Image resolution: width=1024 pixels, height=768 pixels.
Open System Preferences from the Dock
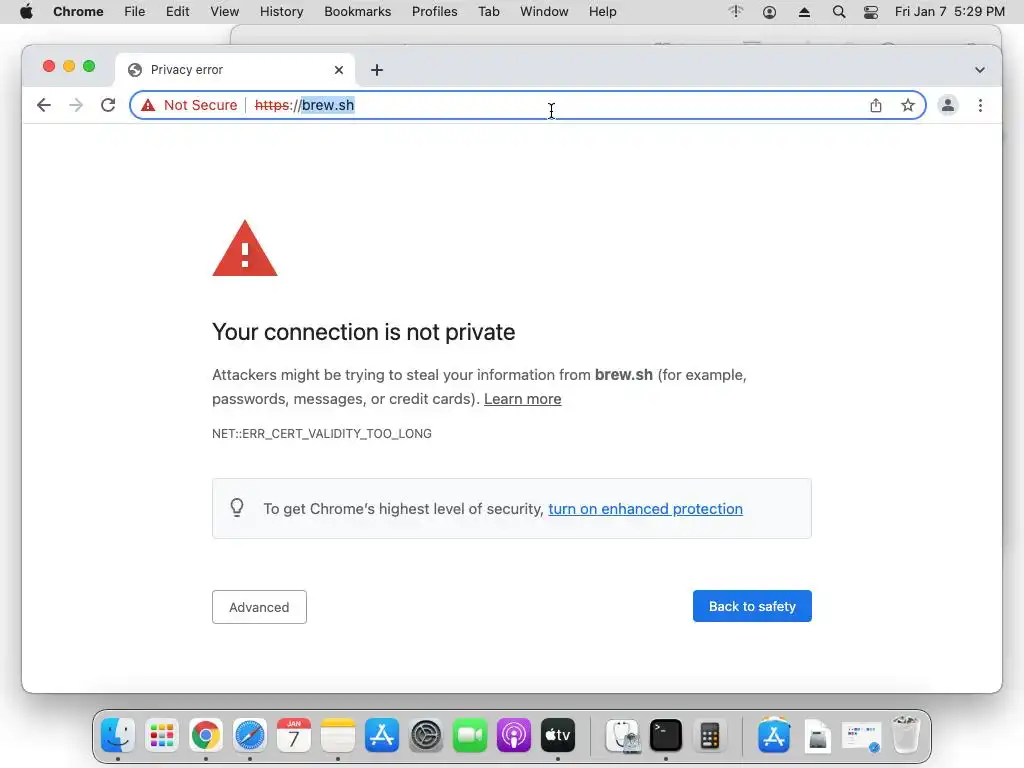(426, 735)
